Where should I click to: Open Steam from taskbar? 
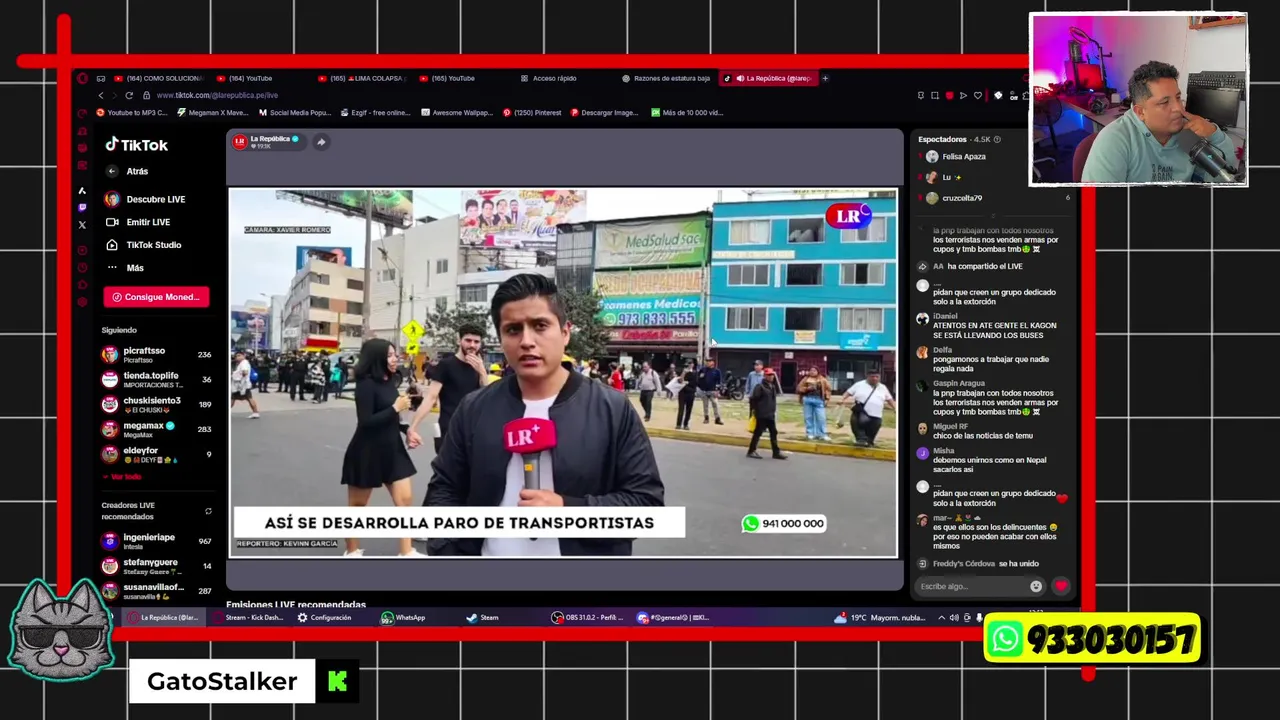(483, 618)
